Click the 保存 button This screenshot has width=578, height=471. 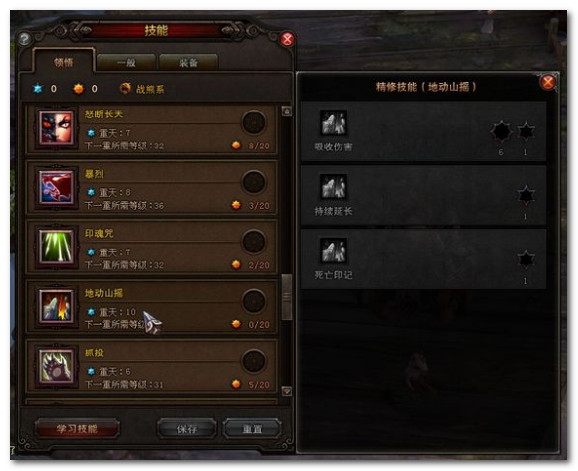click(187, 429)
